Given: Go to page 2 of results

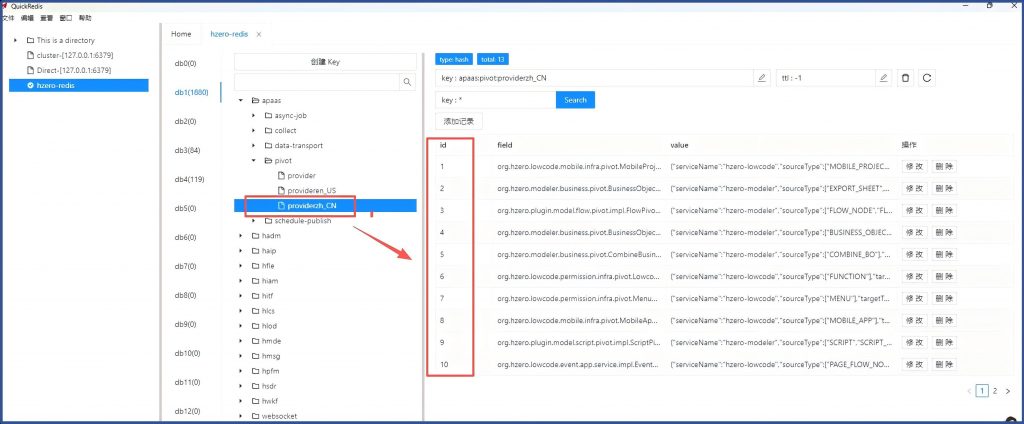Looking at the screenshot, I should click(994, 391).
